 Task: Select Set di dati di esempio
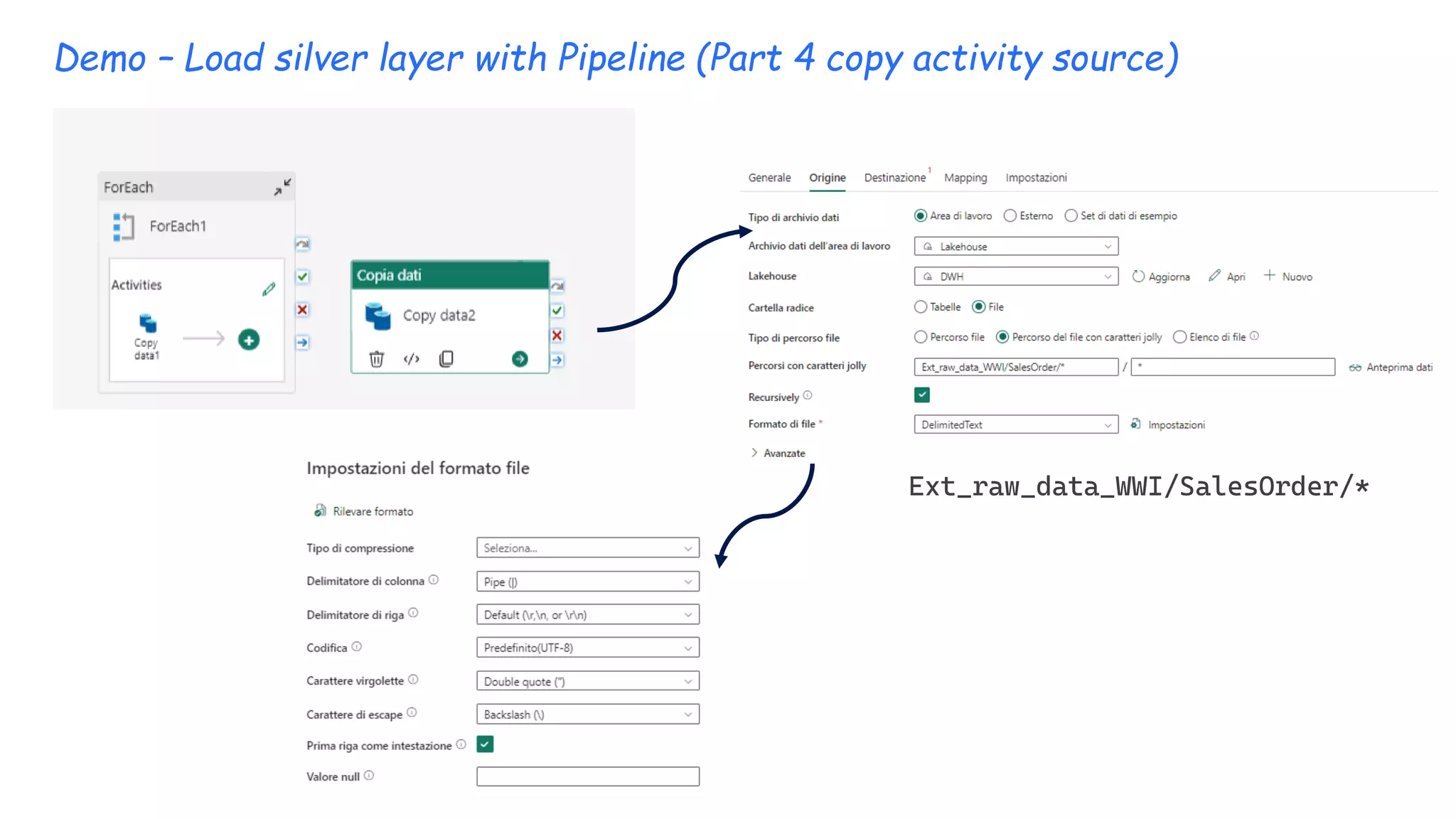click(x=1071, y=216)
